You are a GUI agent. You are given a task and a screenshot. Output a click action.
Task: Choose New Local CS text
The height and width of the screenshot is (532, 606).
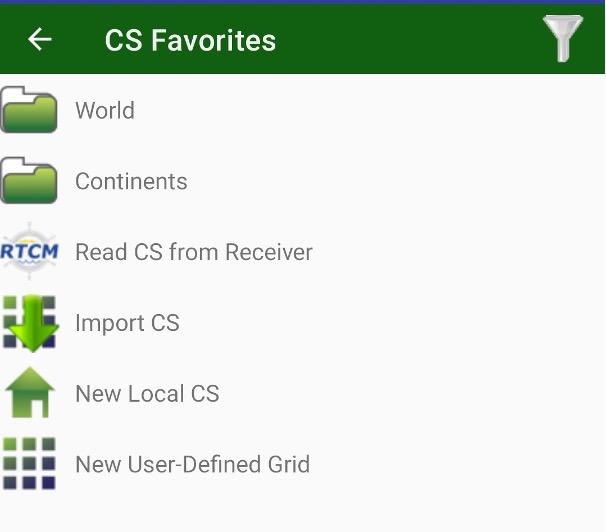[147, 394]
